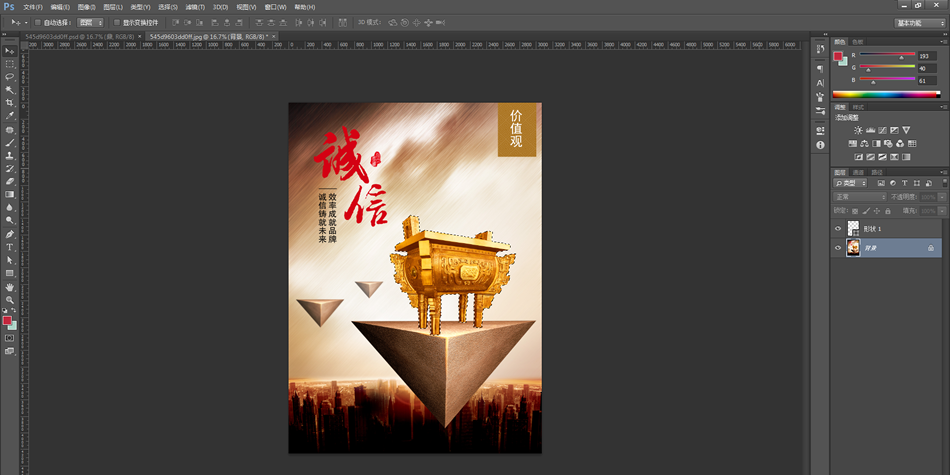The height and width of the screenshot is (475, 950).
Task: Filter layers by type layers (T icon)
Action: coord(905,183)
